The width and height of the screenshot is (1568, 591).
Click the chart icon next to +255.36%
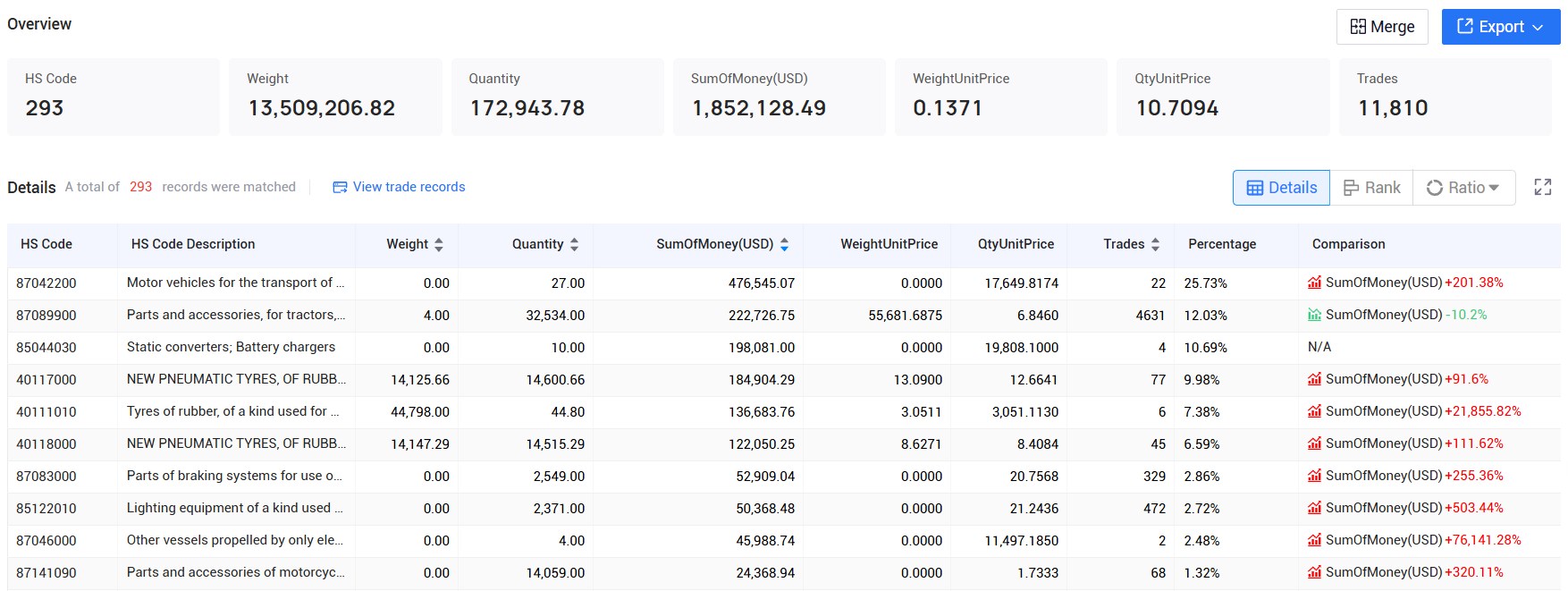coord(1314,476)
